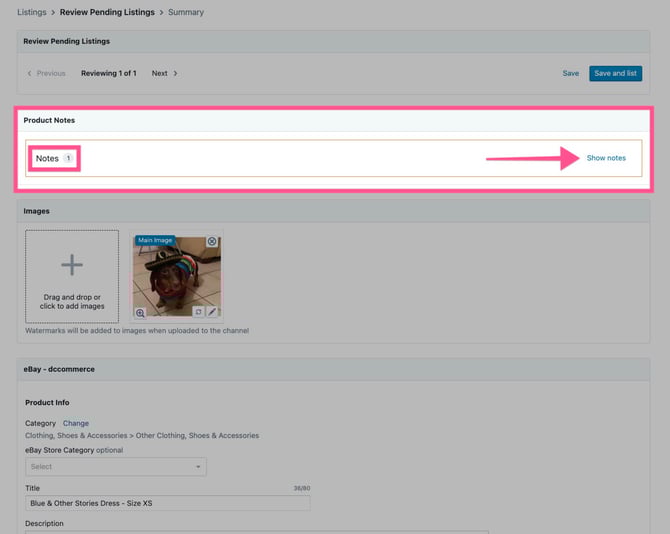
Task: Click into the listing Title field
Action: 167,503
